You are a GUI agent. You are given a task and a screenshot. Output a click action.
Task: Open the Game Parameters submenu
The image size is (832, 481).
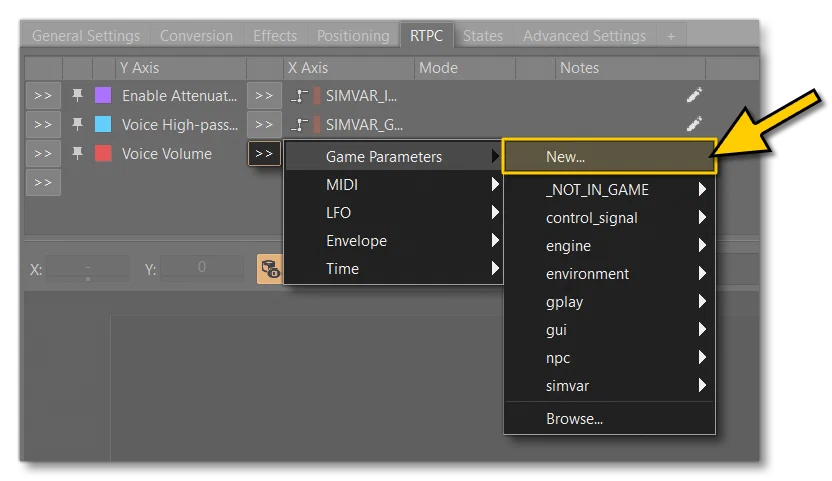click(394, 157)
